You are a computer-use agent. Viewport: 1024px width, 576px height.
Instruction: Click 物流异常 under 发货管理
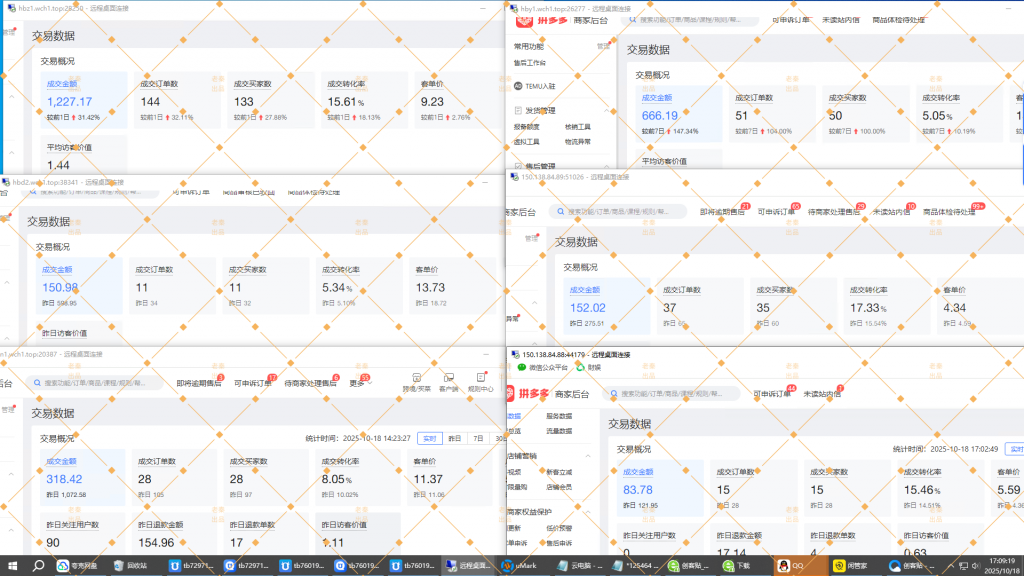coord(578,142)
